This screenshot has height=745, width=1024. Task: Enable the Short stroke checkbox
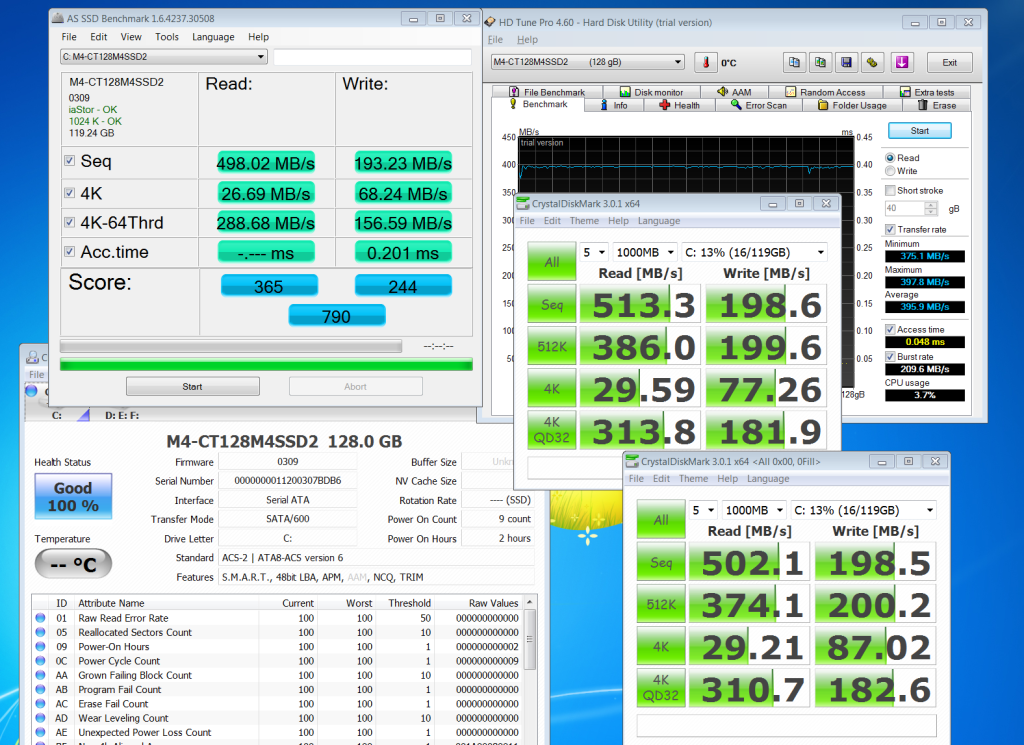(891, 191)
